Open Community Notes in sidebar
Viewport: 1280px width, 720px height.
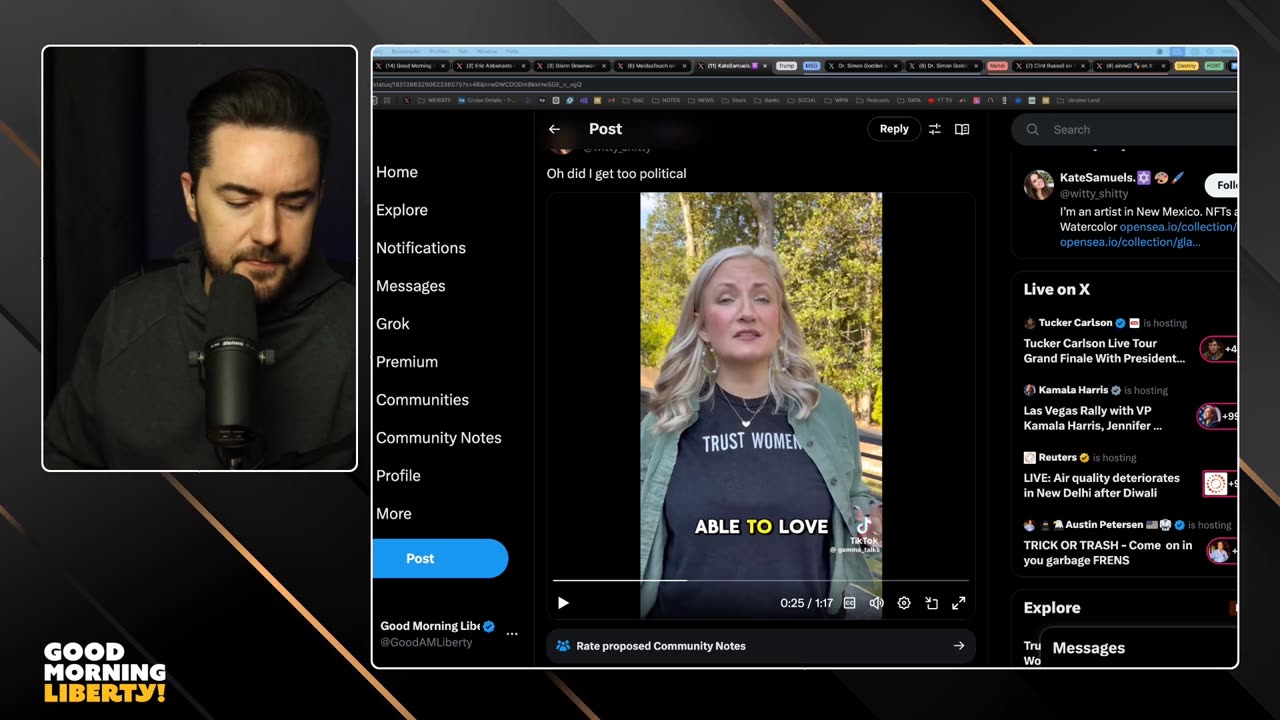pos(439,438)
